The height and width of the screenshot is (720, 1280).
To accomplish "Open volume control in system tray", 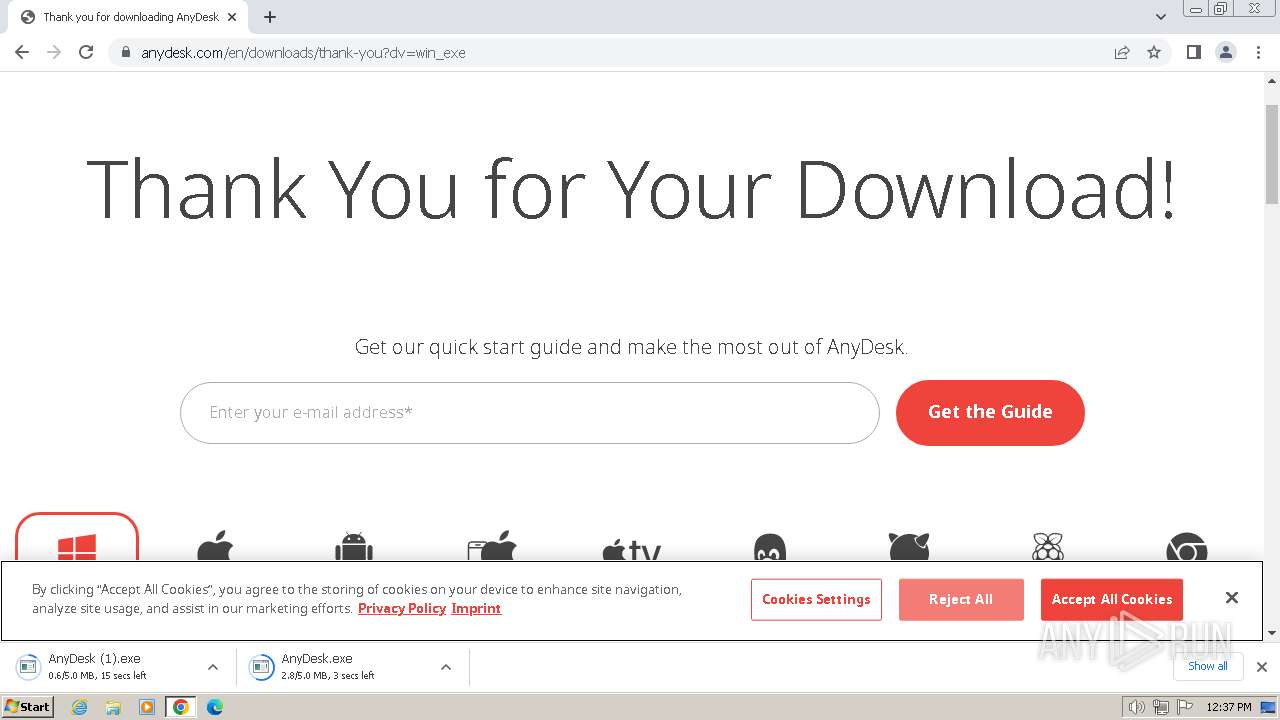I will click(x=1136, y=707).
